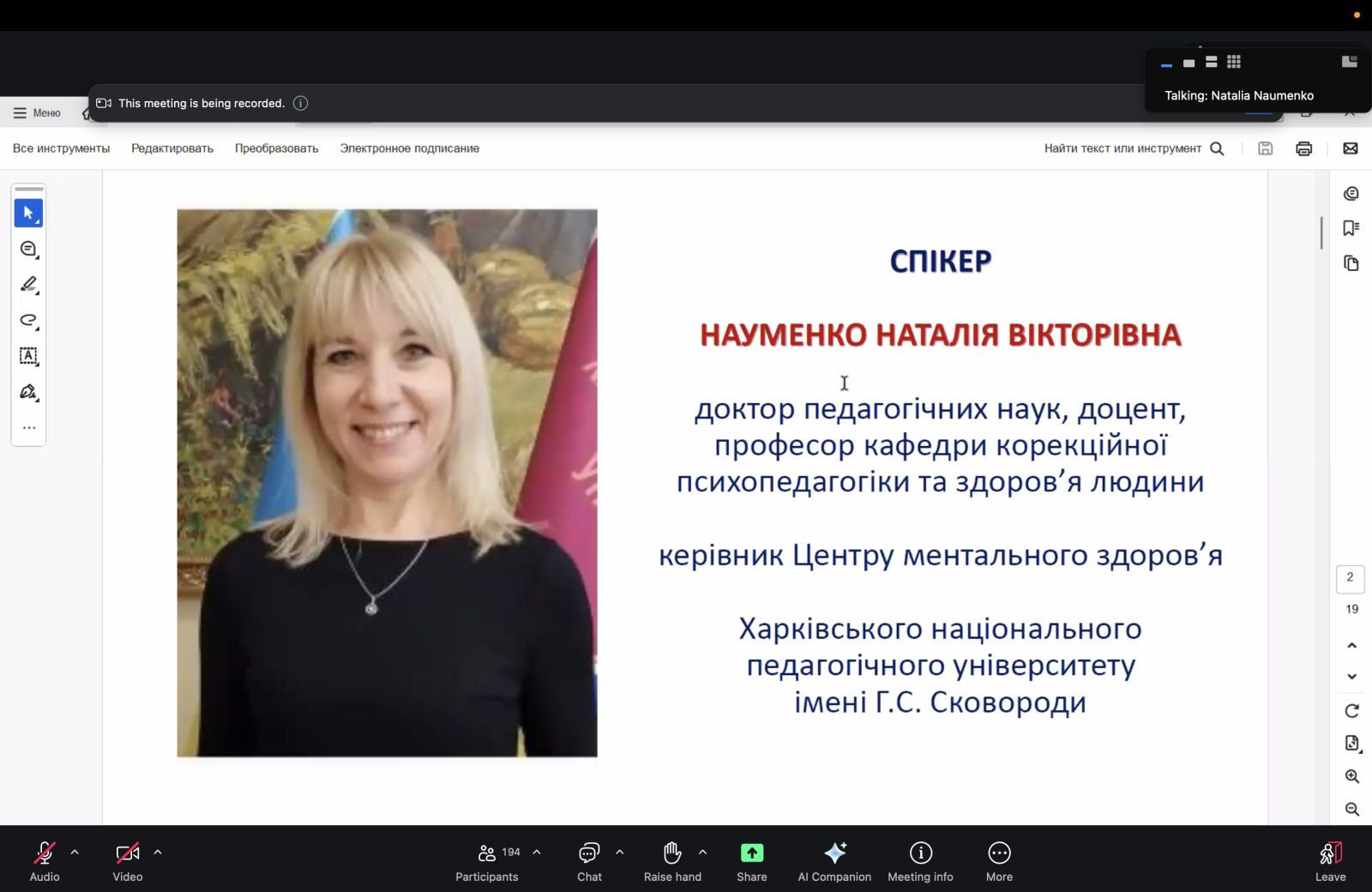Viewport: 1372px width, 892px height.
Task: Send document by email envelope icon
Action: click(x=1351, y=148)
